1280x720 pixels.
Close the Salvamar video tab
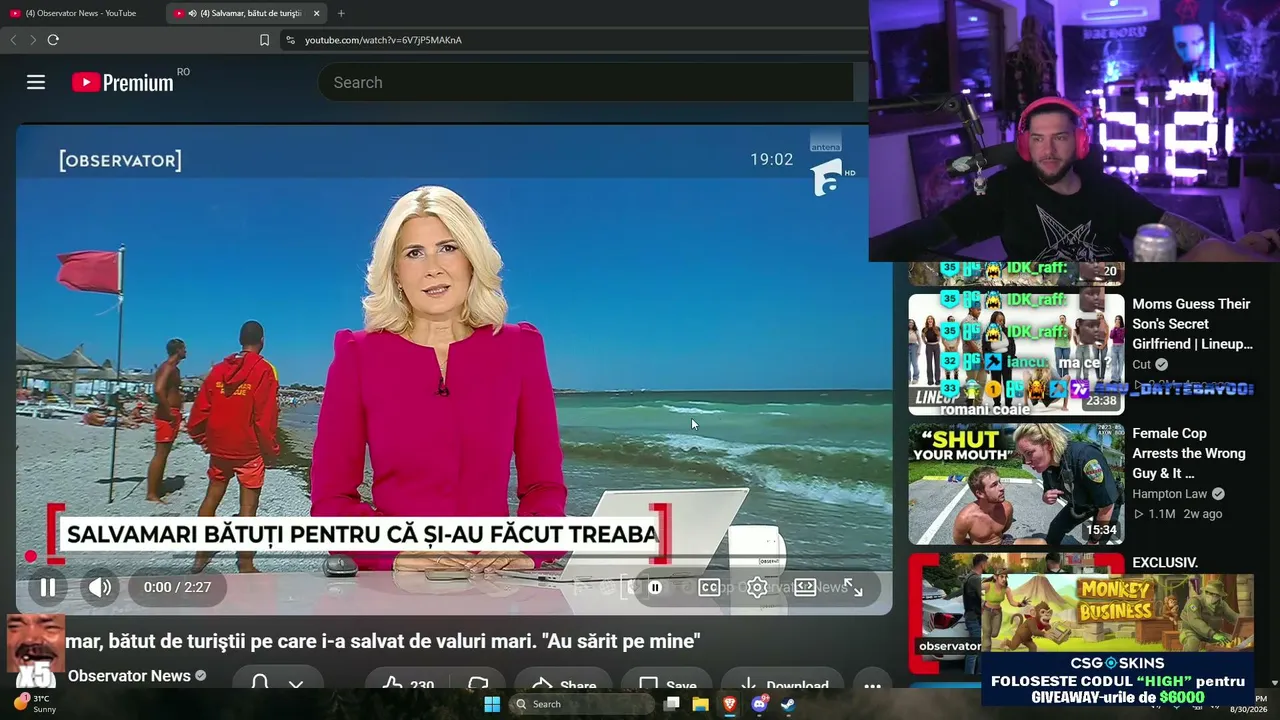(x=316, y=13)
